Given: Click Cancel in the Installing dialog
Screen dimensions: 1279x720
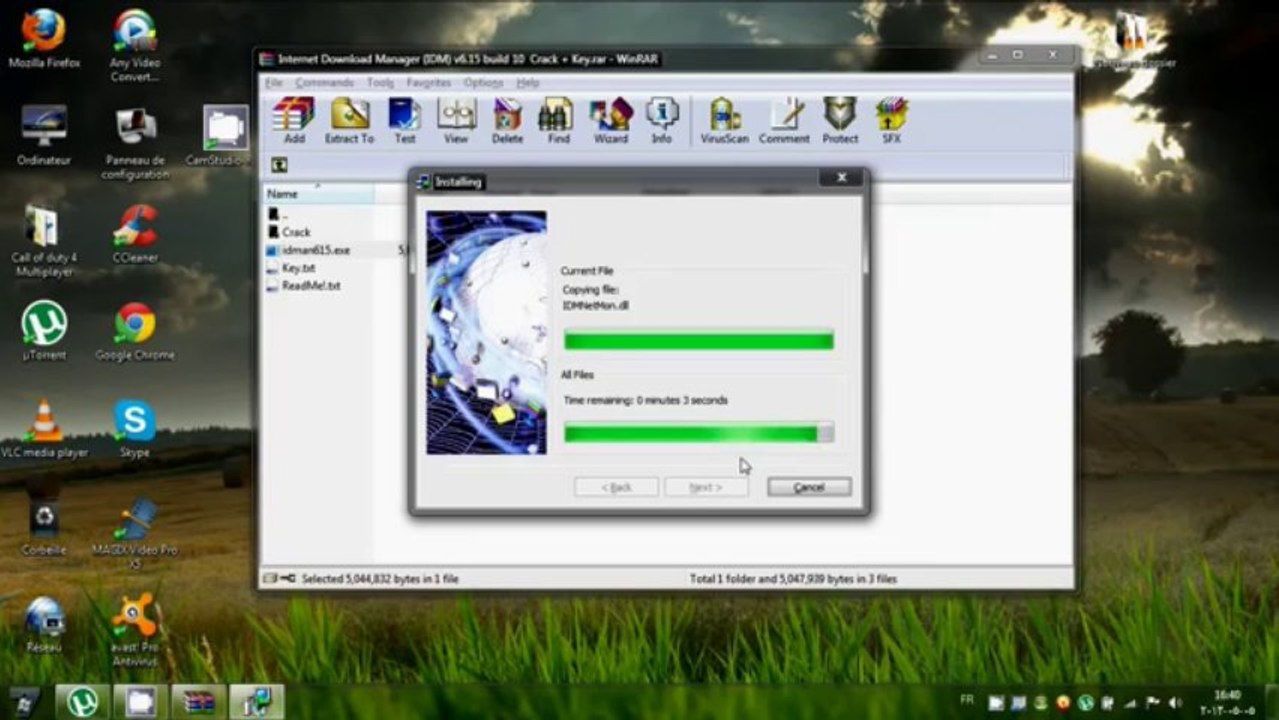Looking at the screenshot, I should click(x=809, y=487).
